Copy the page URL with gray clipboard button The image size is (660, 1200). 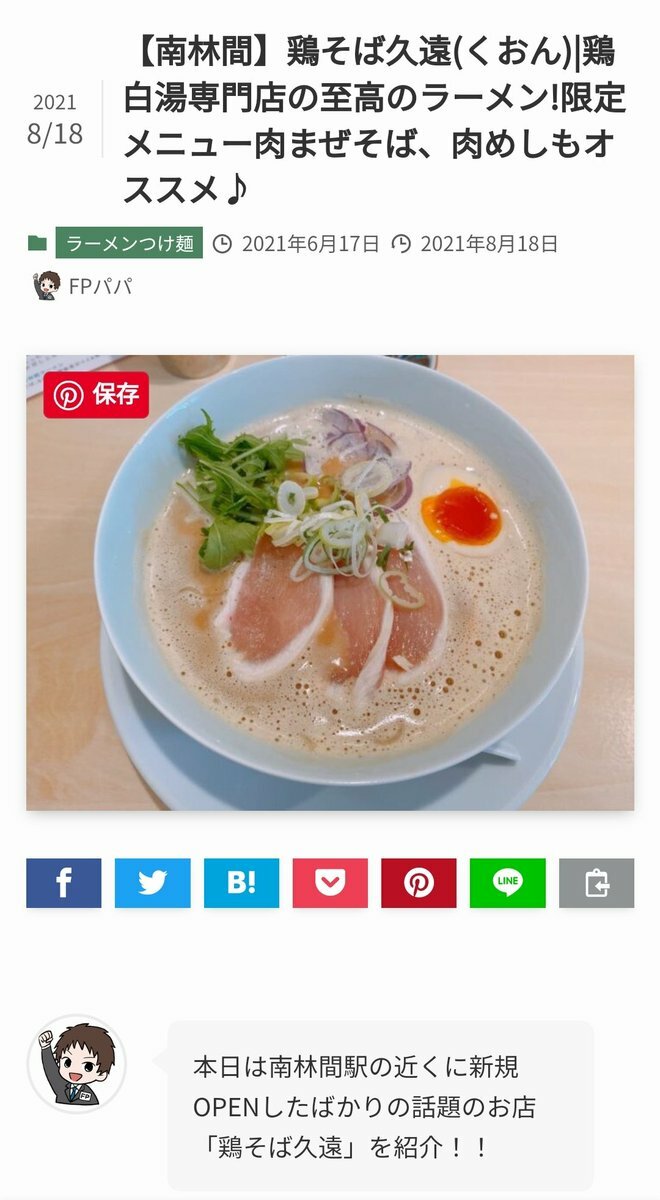tap(597, 883)
